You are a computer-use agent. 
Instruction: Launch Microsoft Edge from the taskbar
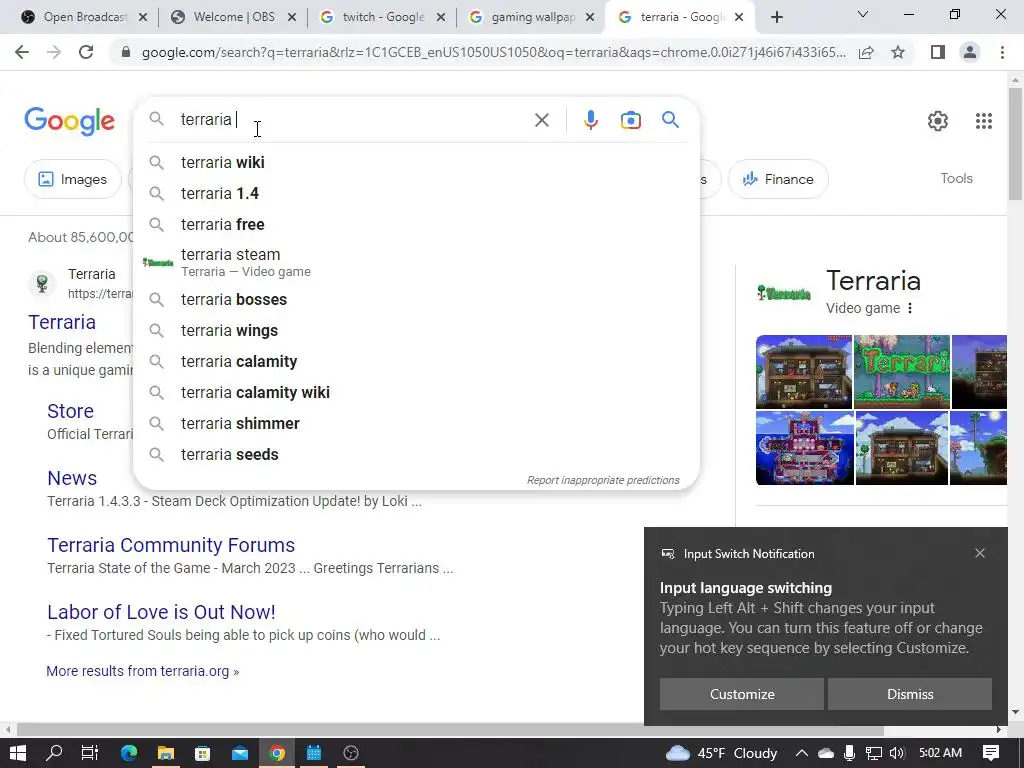pyautogui.click(x=129, y=753)
